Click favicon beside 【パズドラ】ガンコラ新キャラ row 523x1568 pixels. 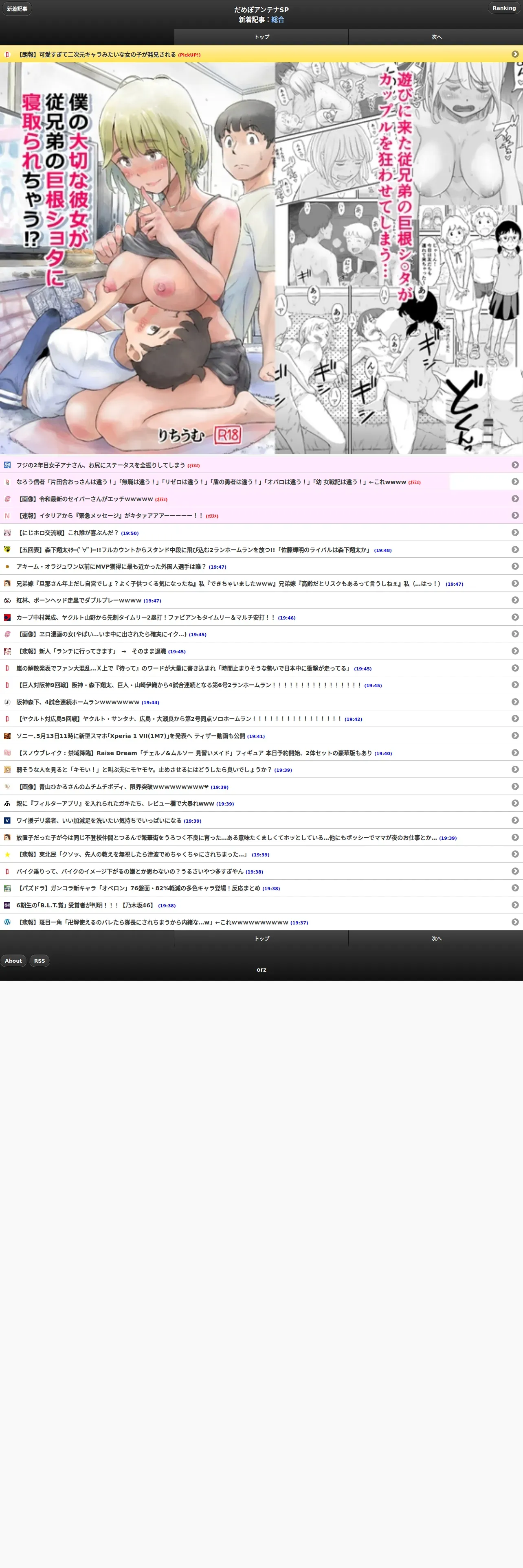[7, 888]
